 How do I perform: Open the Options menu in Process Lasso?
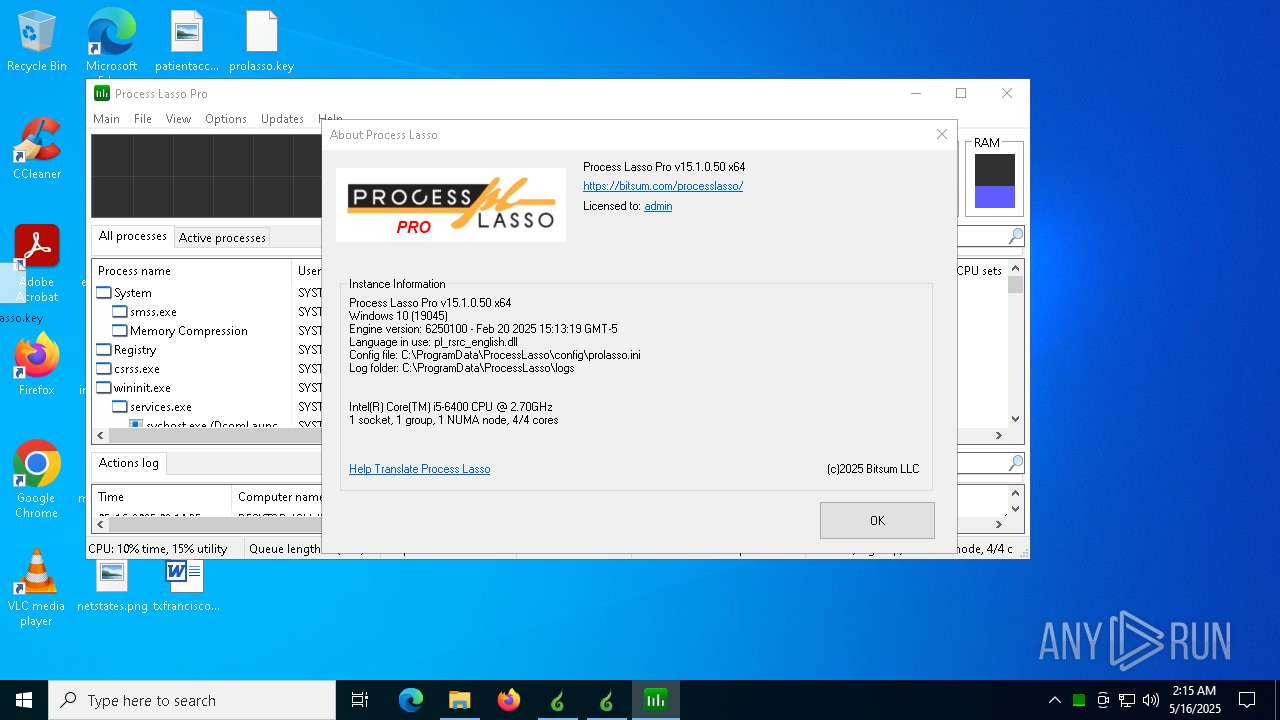[226, 118]
